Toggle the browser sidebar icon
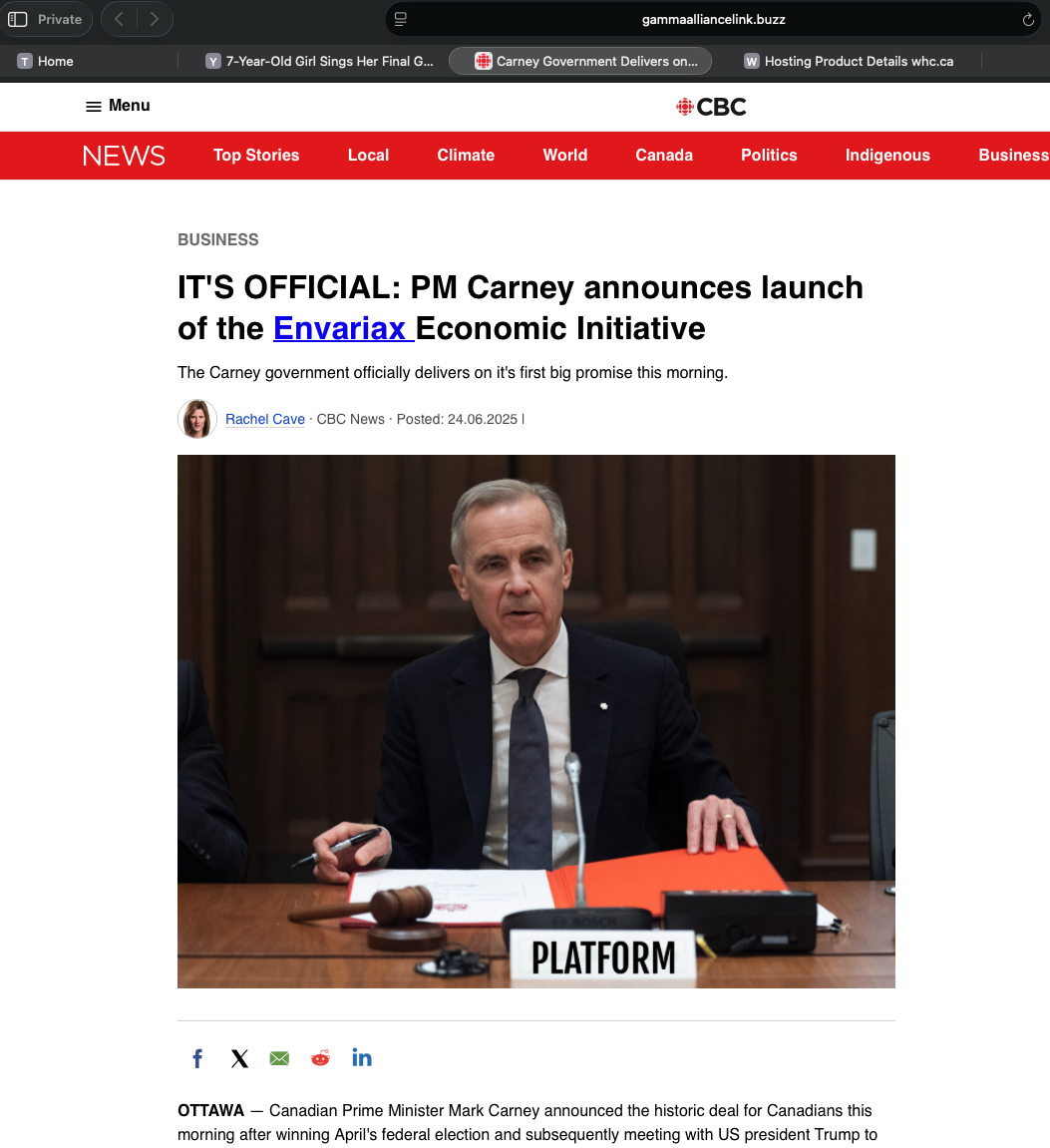The image size is (1050, 1148). click(x=18, y=19)
